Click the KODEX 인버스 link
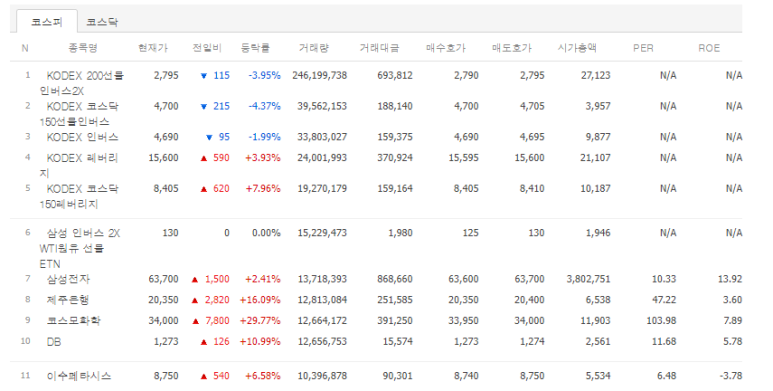The width and height of the screenshot is (773, 391). [x=82, y=137]
